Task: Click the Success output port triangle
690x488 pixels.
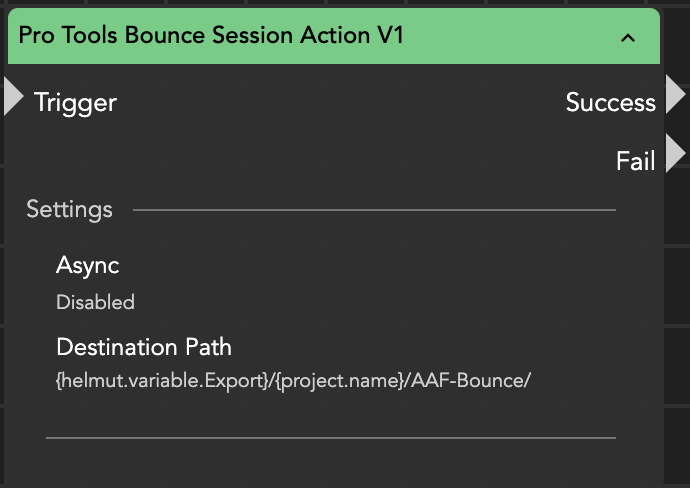Action: [675, 95]
